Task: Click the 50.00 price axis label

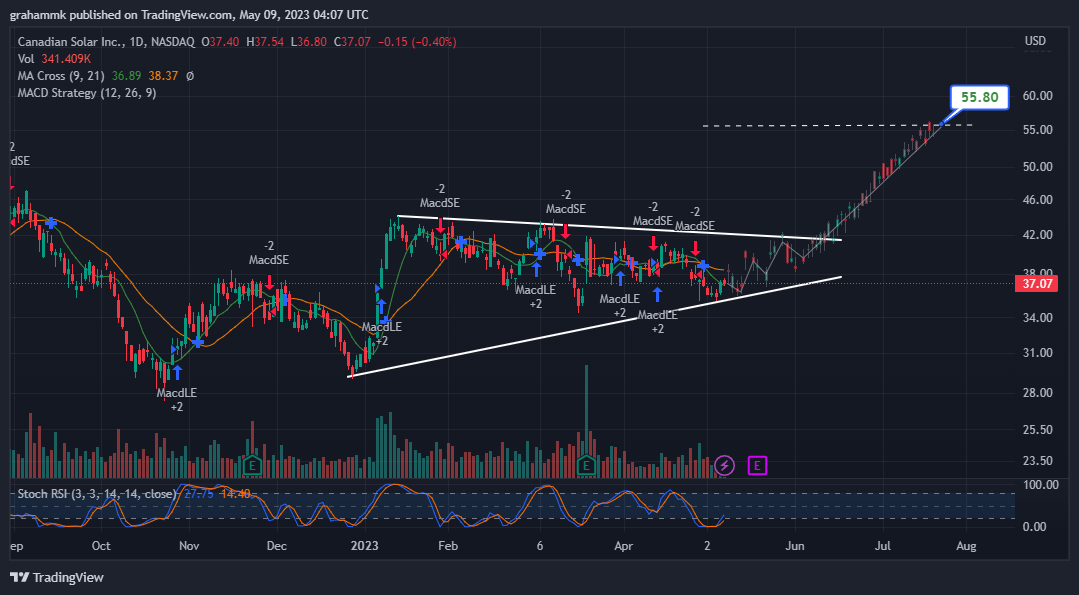Action: tap(1037, 166)
